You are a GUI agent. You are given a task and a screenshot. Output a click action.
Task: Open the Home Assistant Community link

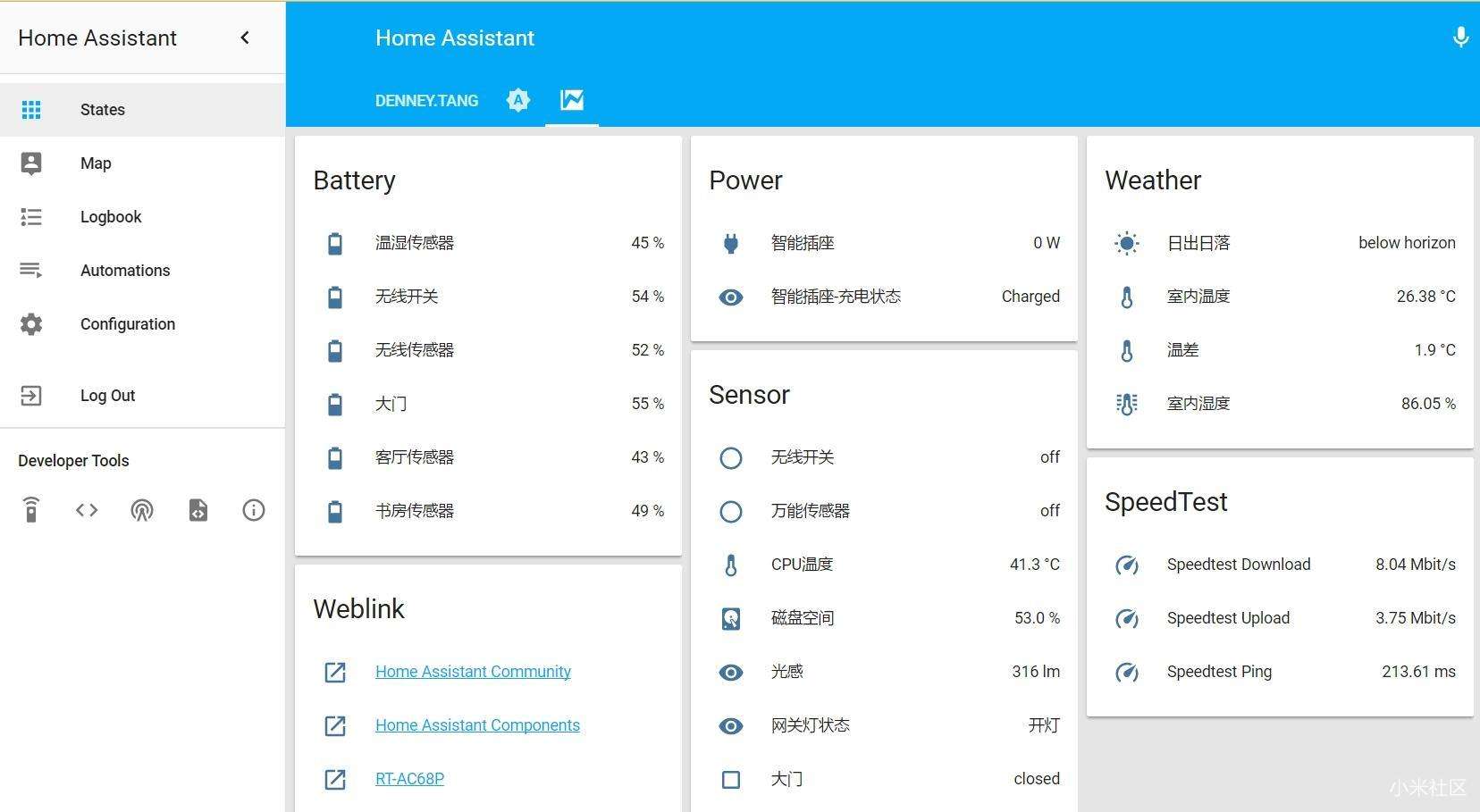tap(473, 672)
